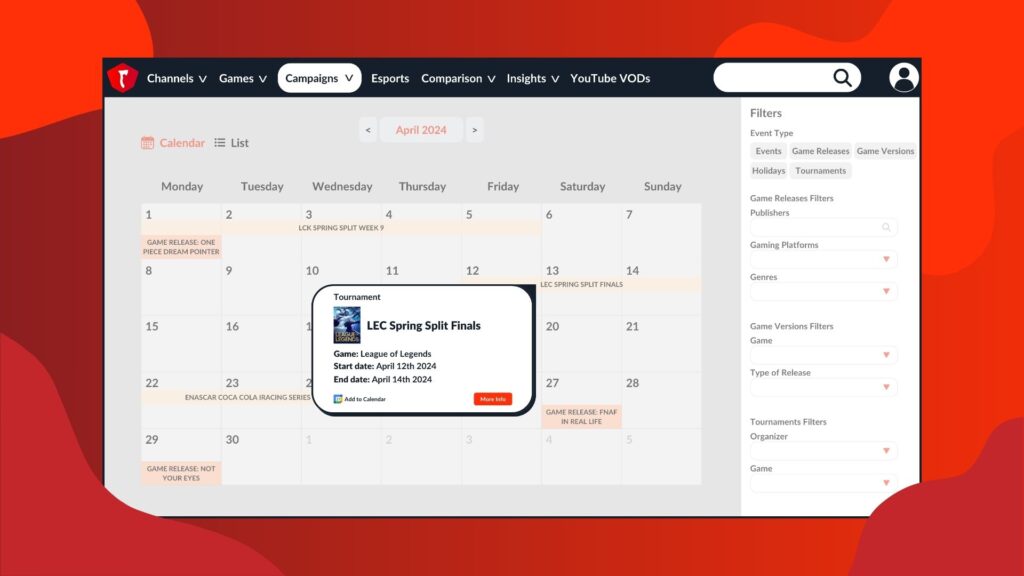
Task: Select April 16 on the calendar
Action: click(261, 344)
